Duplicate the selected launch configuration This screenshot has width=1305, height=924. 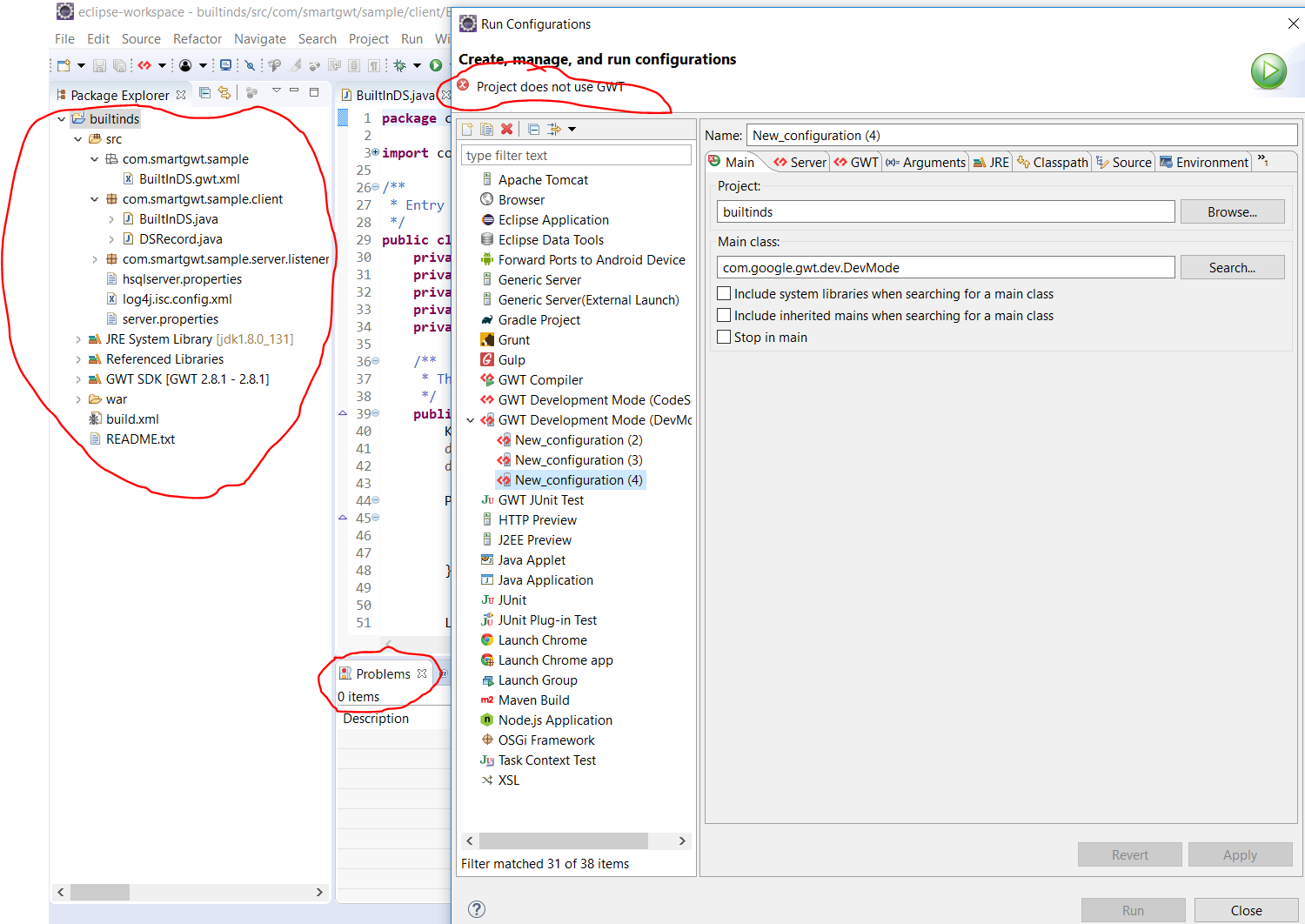coord(486,130)
